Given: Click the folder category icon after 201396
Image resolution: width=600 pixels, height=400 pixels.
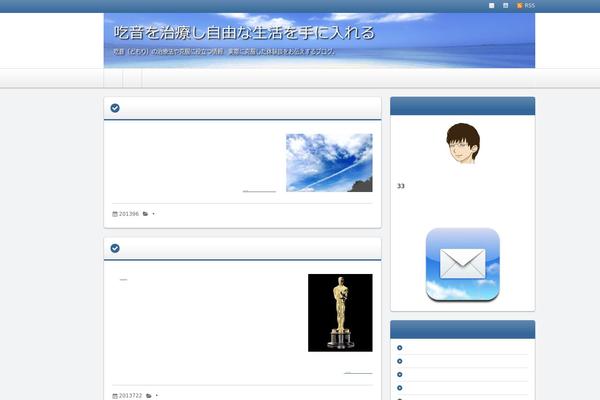Looking at the screenshot, I should point(145,214).
